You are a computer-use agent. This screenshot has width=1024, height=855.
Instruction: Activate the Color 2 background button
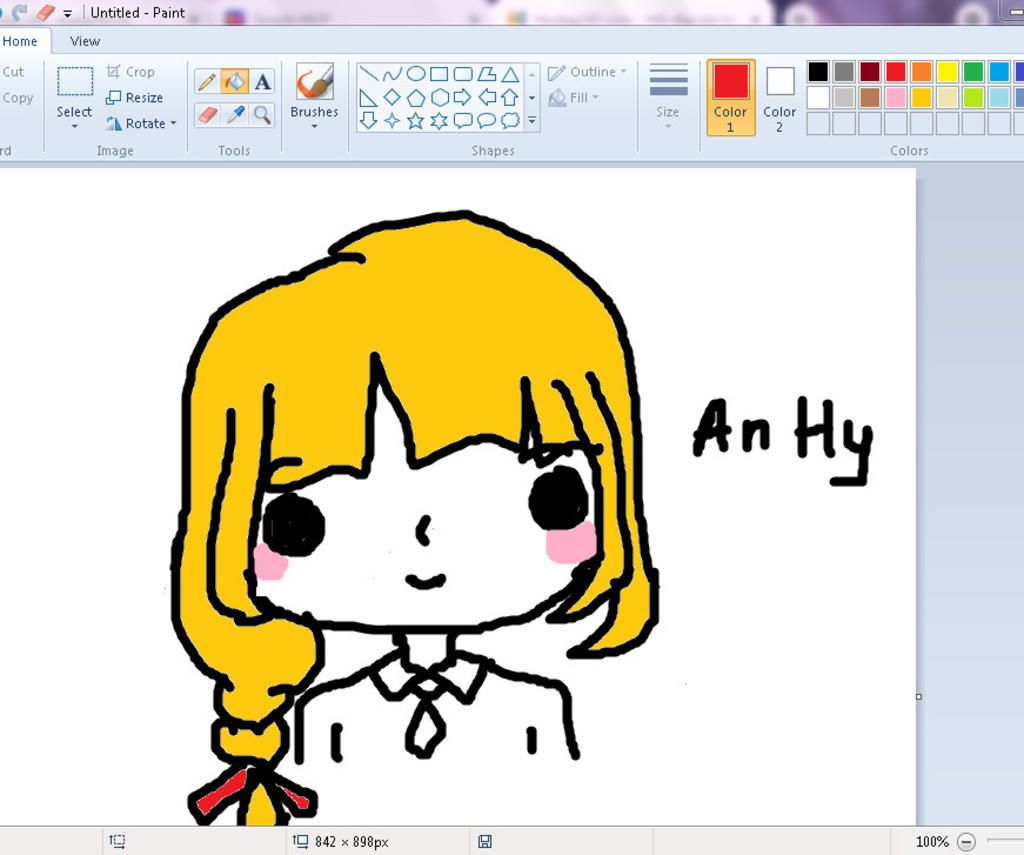pyautogui.click(x=780, y=97)
